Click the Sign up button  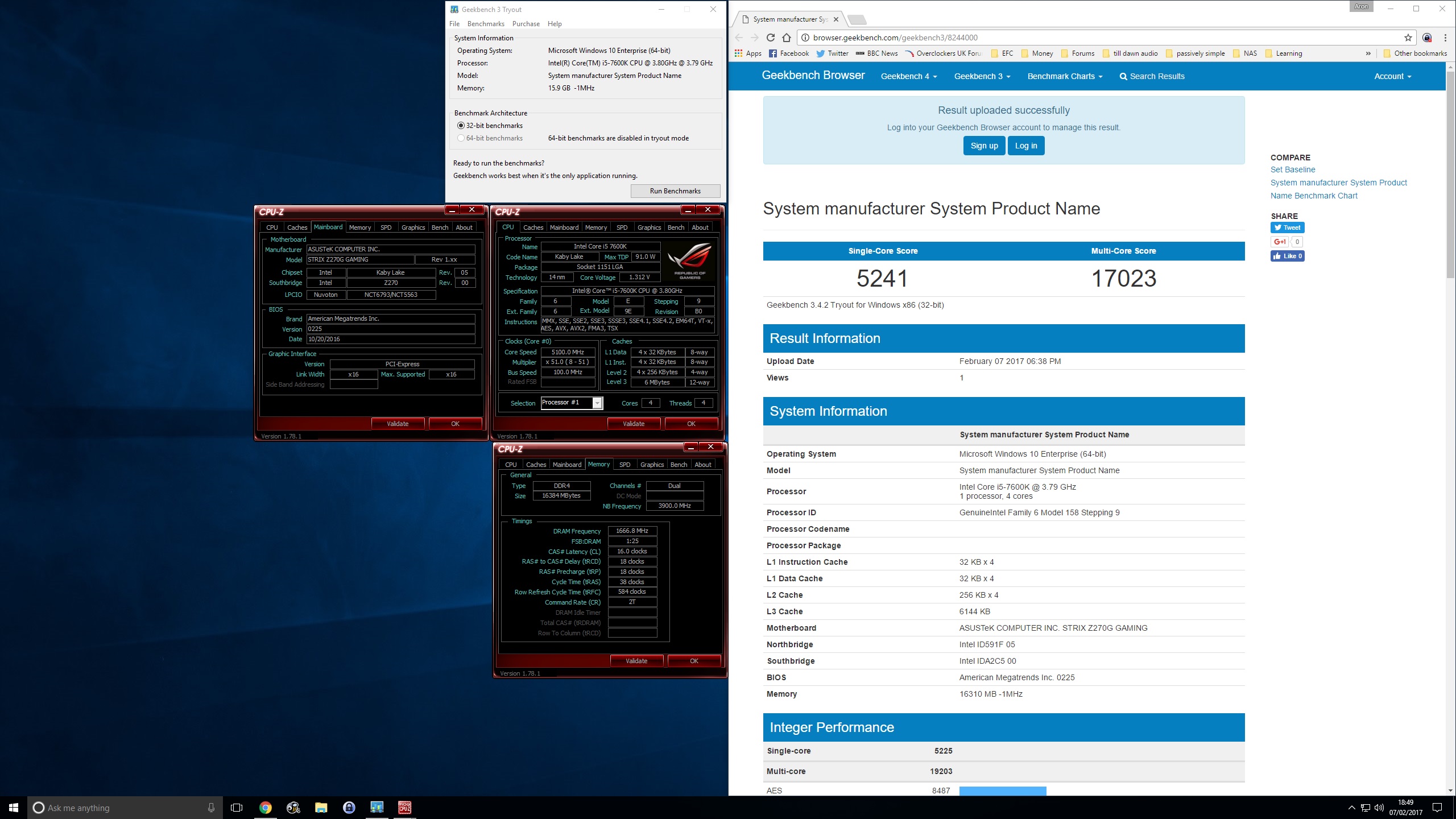(984, 146)
